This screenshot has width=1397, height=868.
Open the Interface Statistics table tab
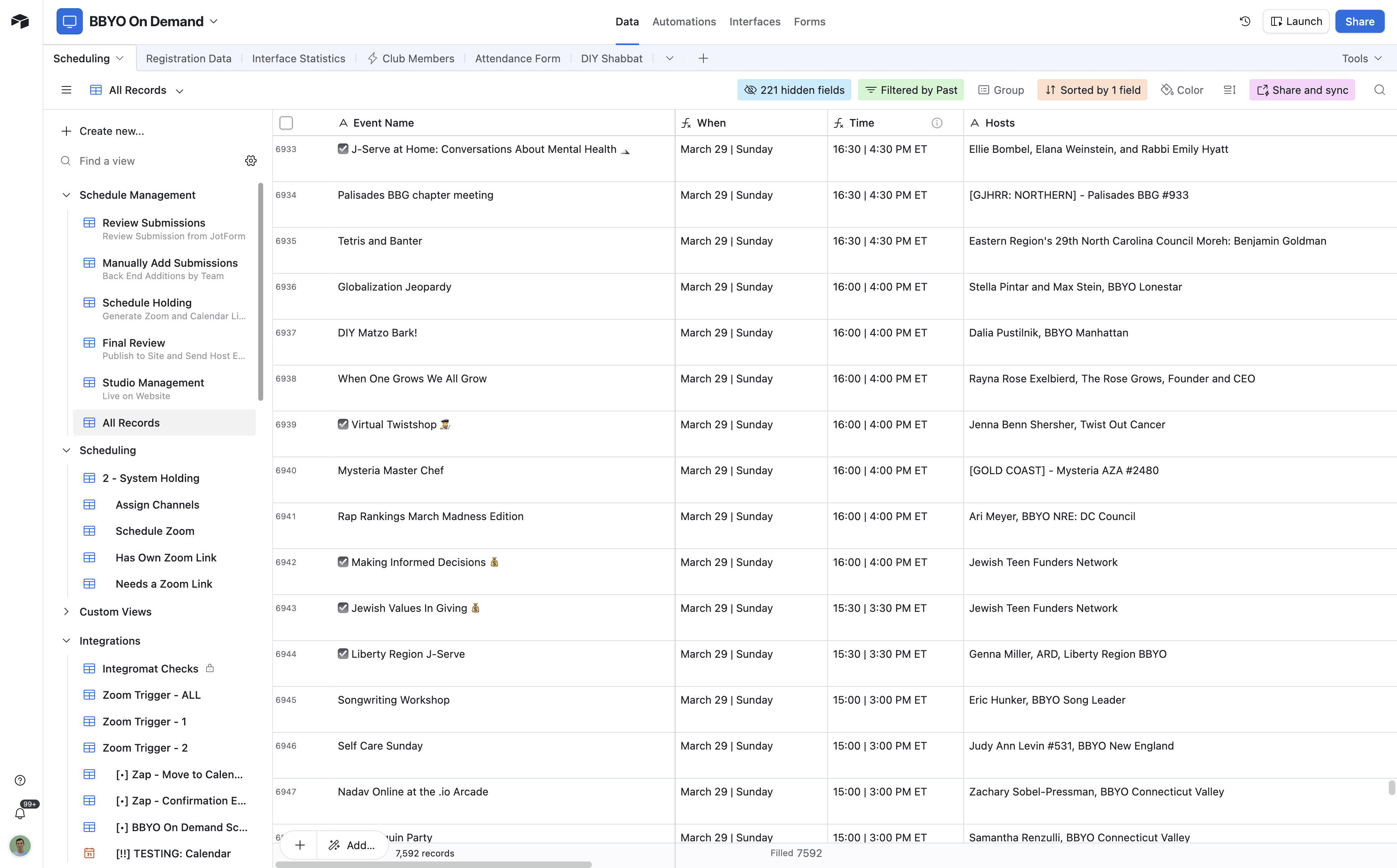(x=298, y=59)
